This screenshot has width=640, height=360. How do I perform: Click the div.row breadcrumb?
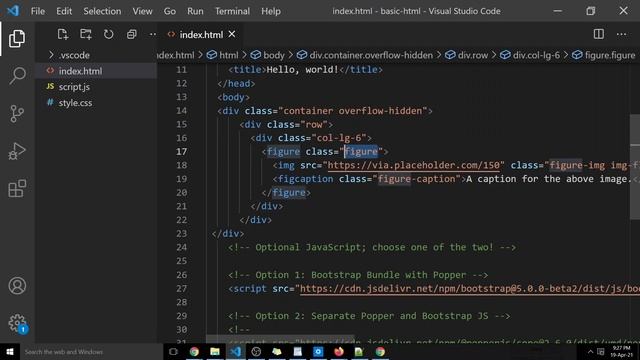pos(467,55)
